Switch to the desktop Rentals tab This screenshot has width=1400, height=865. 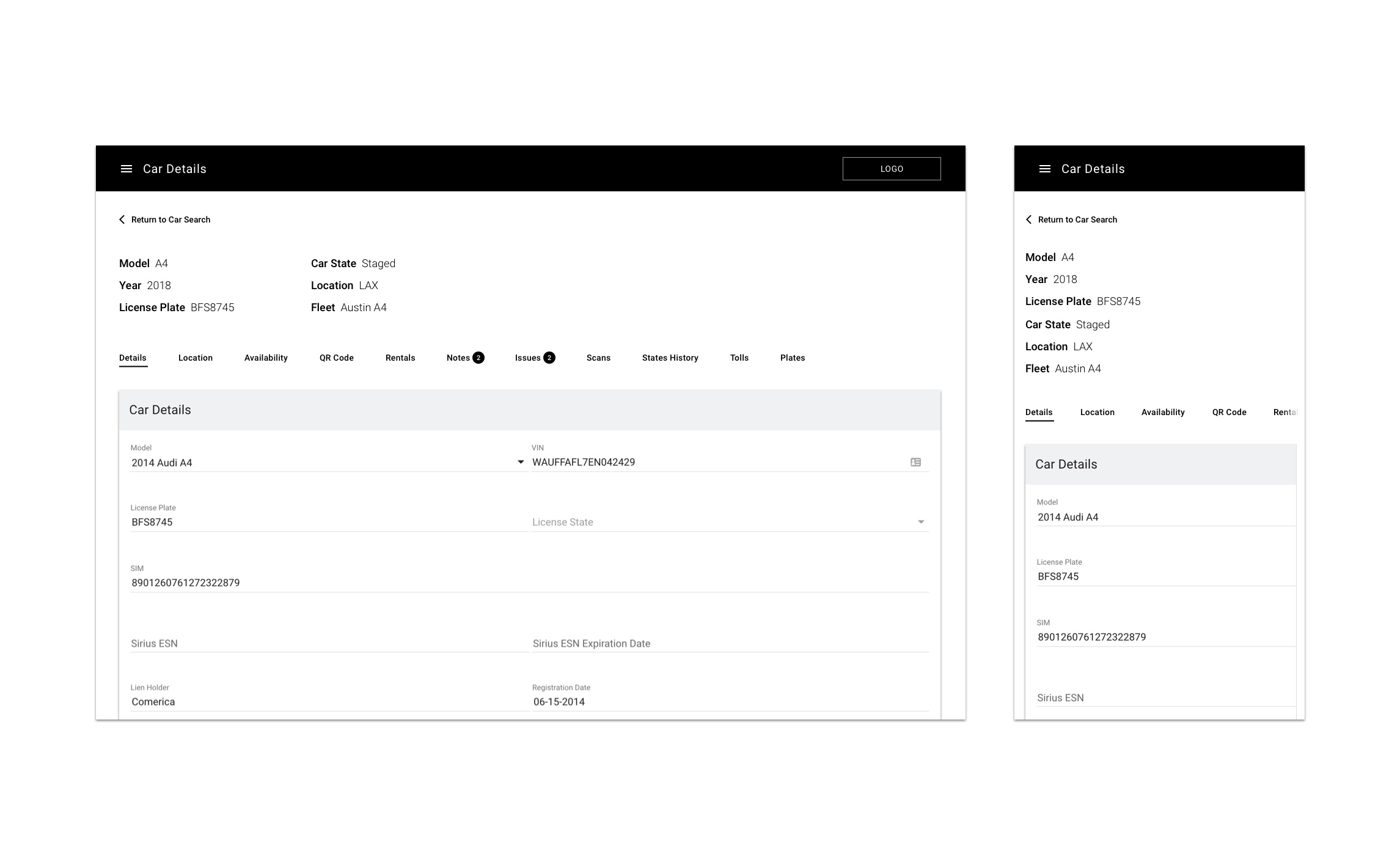(x=400, y=358)
